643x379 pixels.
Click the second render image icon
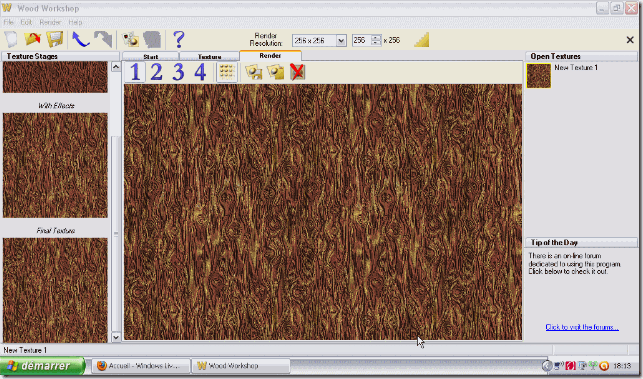click(276, 73)
